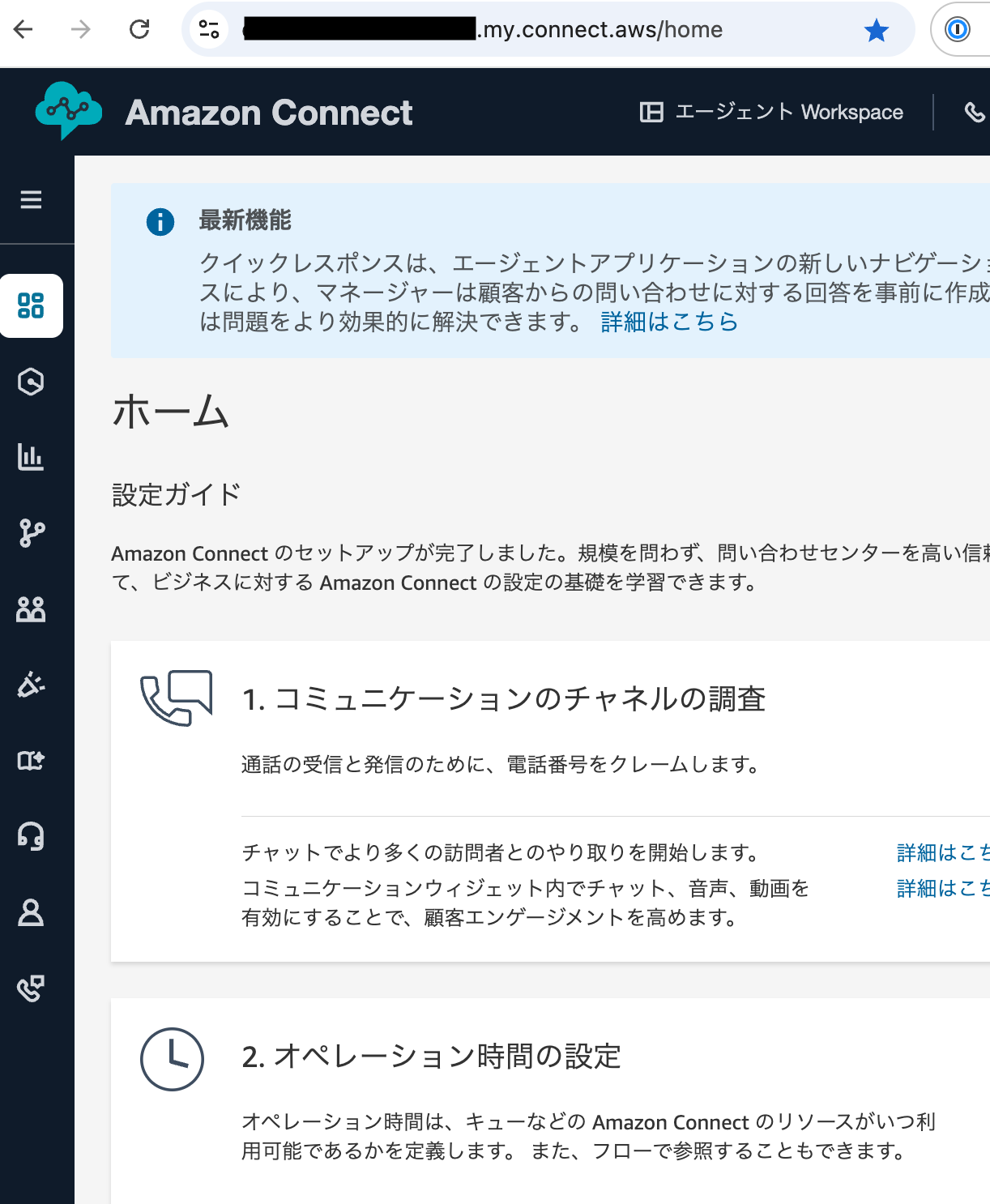Open the site information icon in the address bar
Screen dimensions: 990x1204
209,30
